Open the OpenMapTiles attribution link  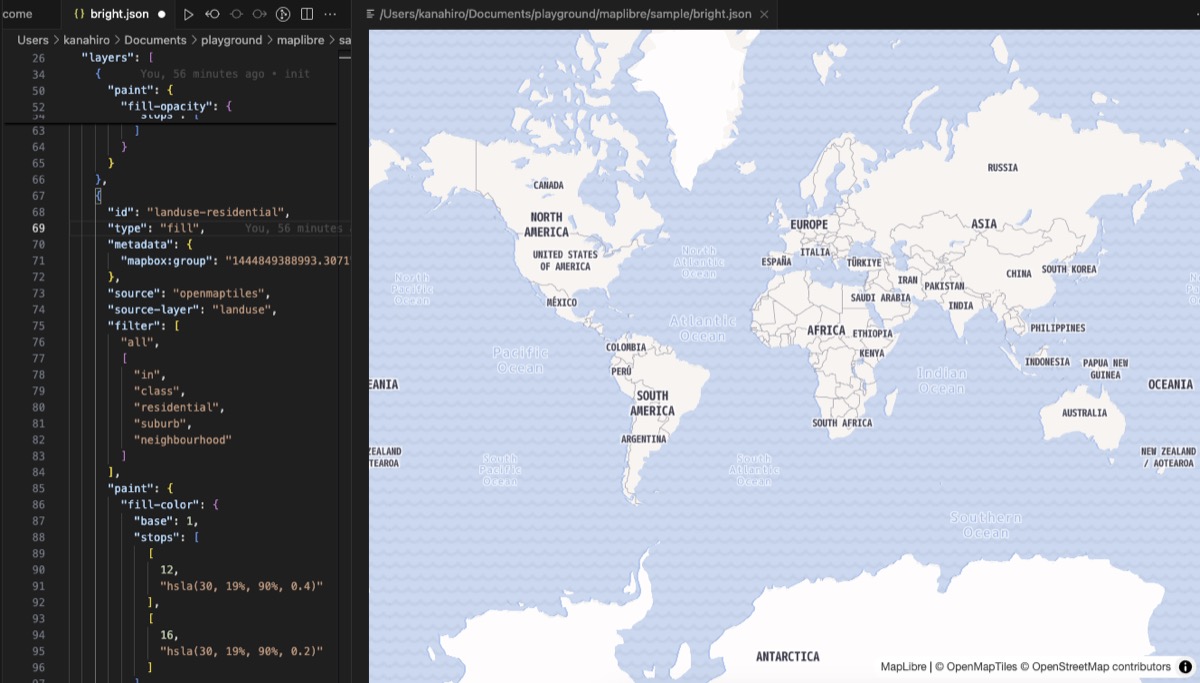(975, 667)
